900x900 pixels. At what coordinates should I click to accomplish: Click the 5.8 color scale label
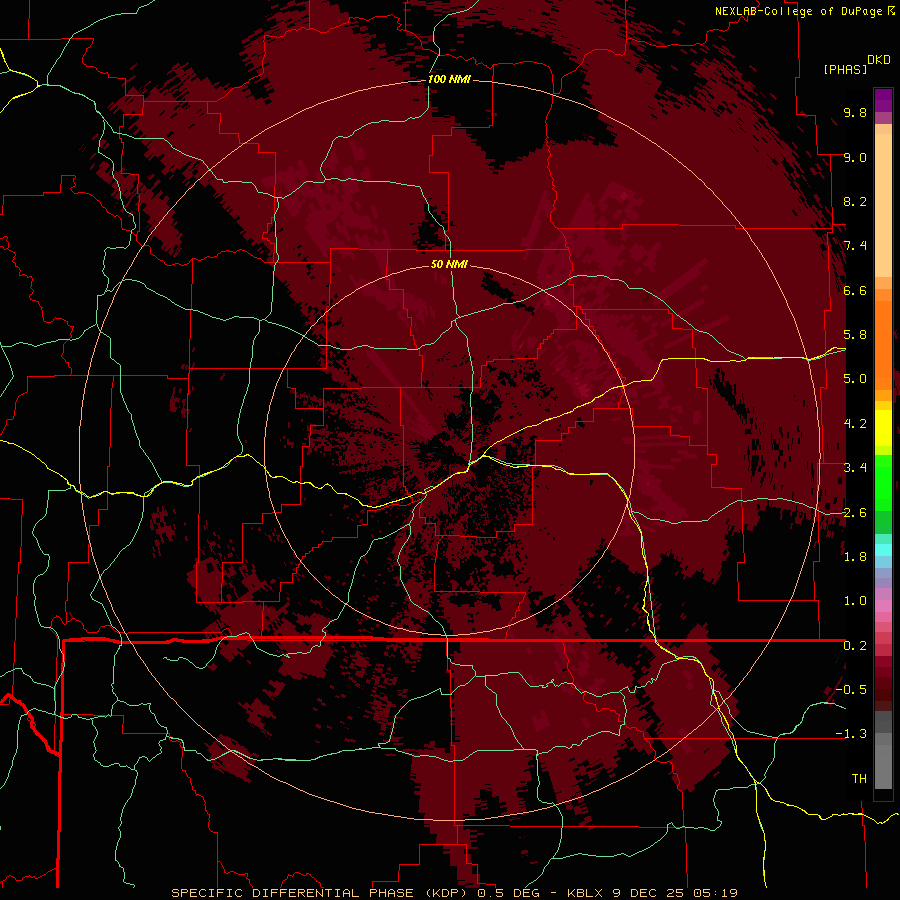click(855, 335)
